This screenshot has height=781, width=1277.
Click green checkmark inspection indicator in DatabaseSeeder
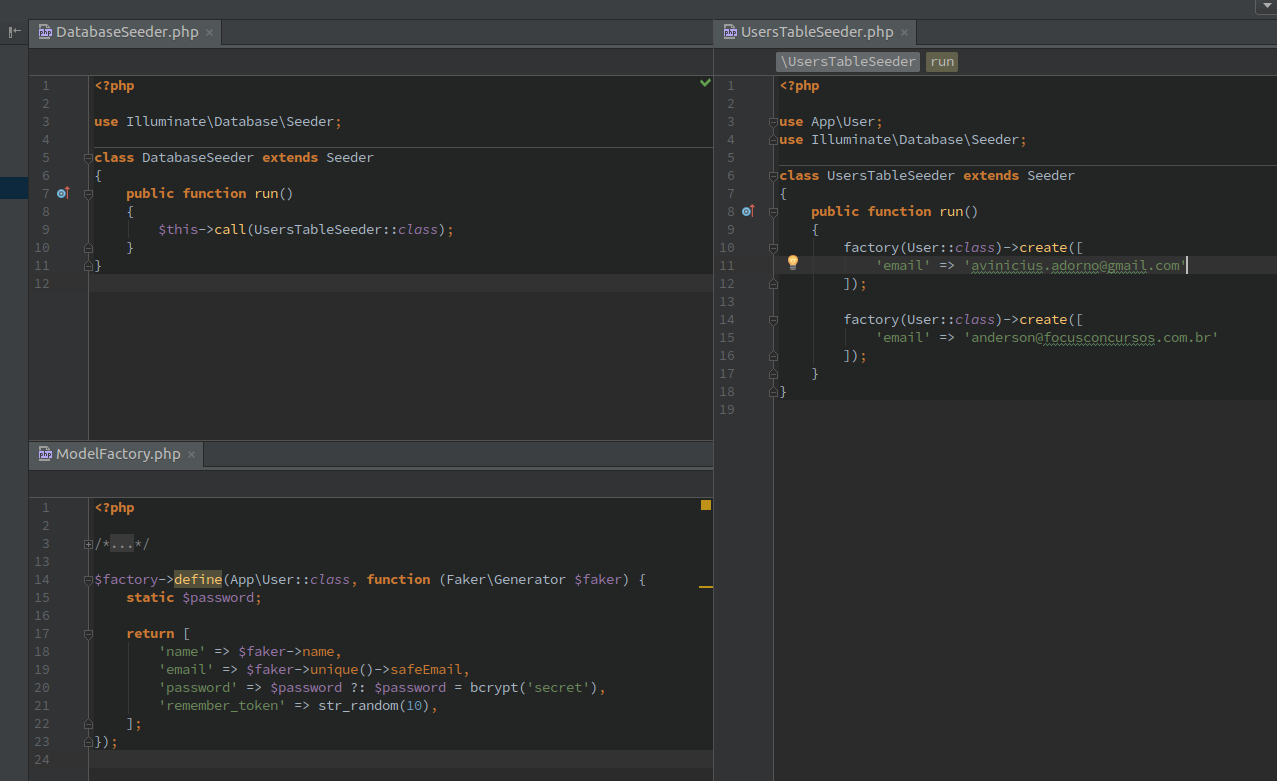click(x=705, y=83)
